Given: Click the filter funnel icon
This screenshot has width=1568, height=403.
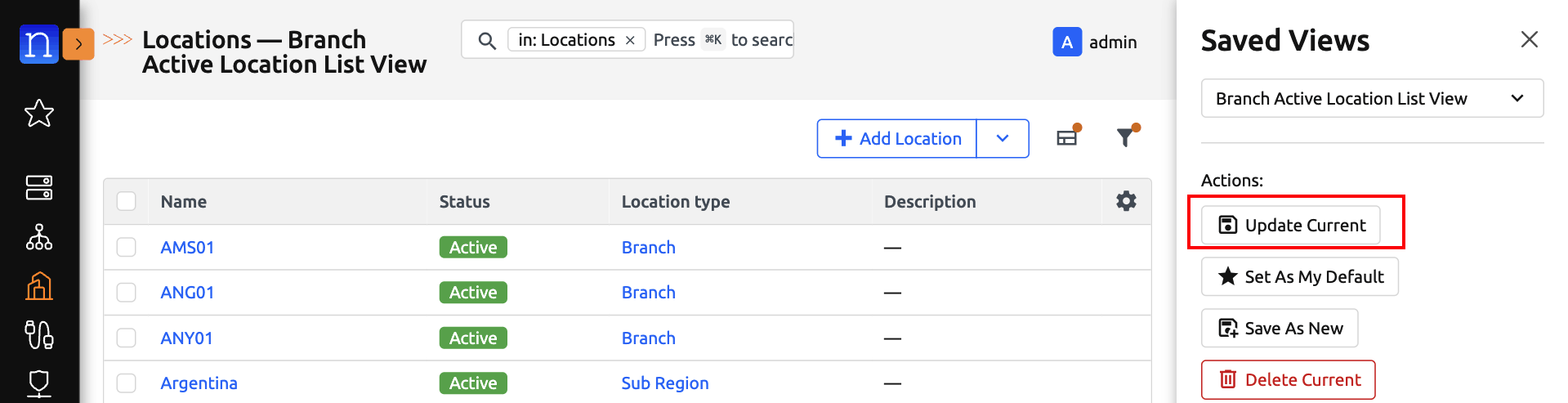Looking at the screenshot, I should (x=1126, y=138).
